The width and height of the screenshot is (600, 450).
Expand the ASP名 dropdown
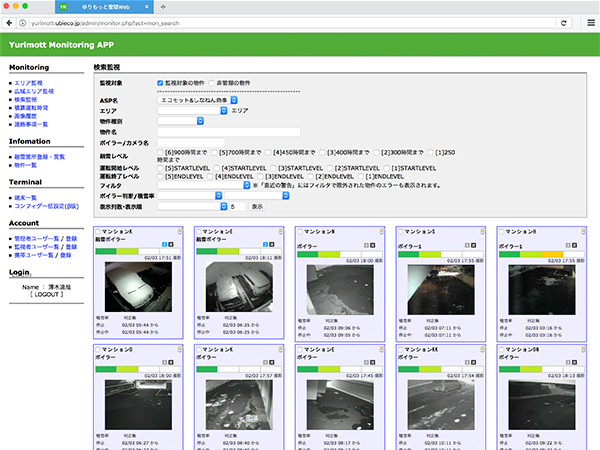(197, 100)
